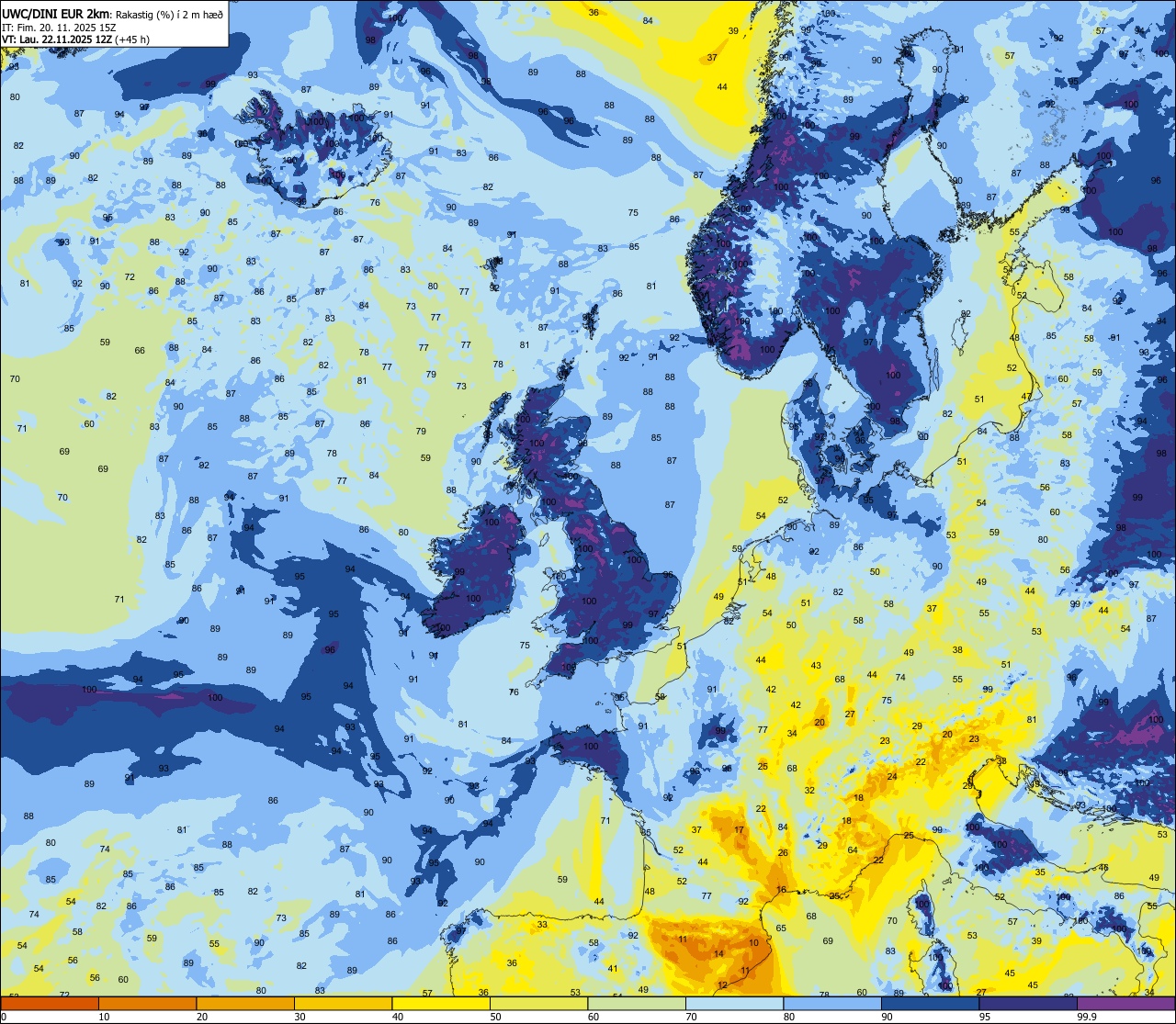Click the humidity value 65 on the map
Image resolution: width=1176 pixels, height=1024 pixels.
point(781,928)
